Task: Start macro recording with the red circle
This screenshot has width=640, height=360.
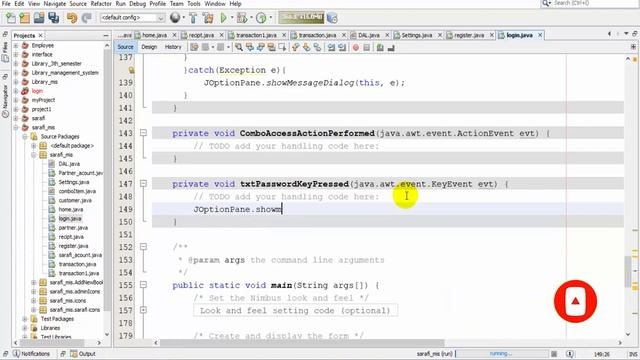Action: (356, 47)
